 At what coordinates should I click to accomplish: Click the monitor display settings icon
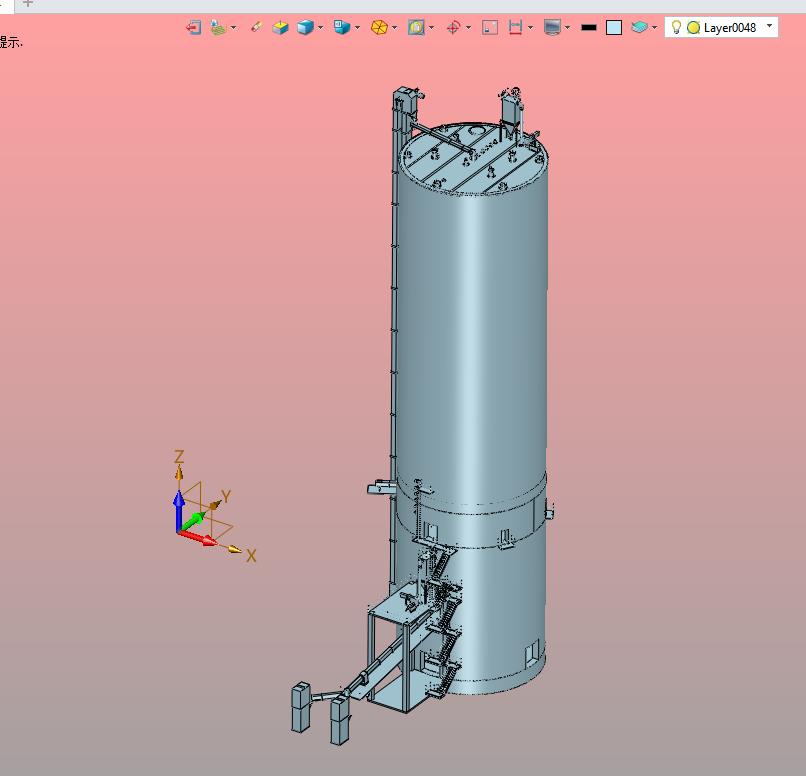(x=552, y=27)
